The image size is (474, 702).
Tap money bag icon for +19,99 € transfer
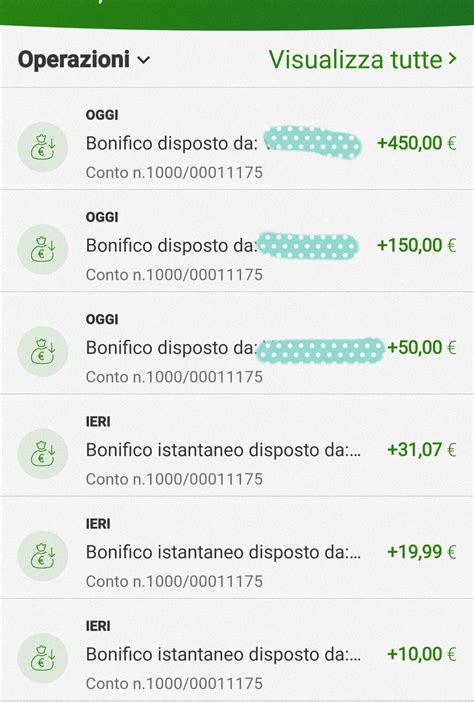coord(43,556)
